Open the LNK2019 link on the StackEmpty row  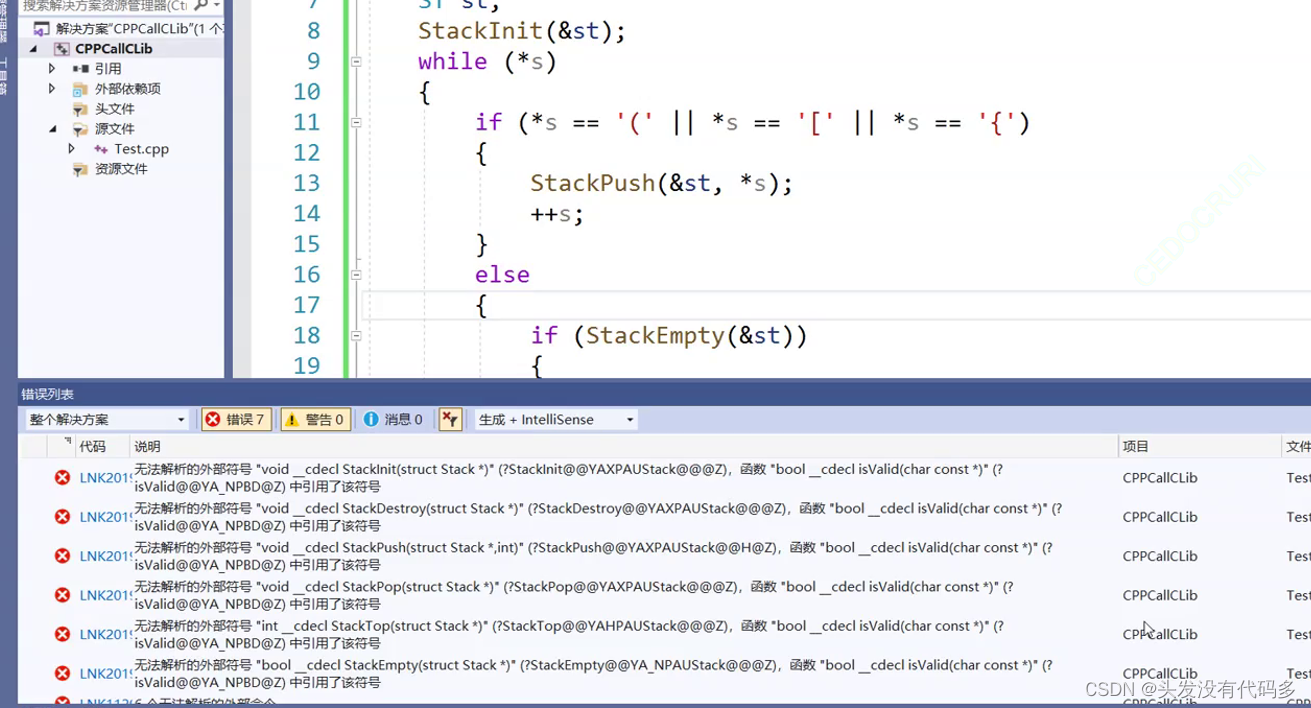coord(105,673)
